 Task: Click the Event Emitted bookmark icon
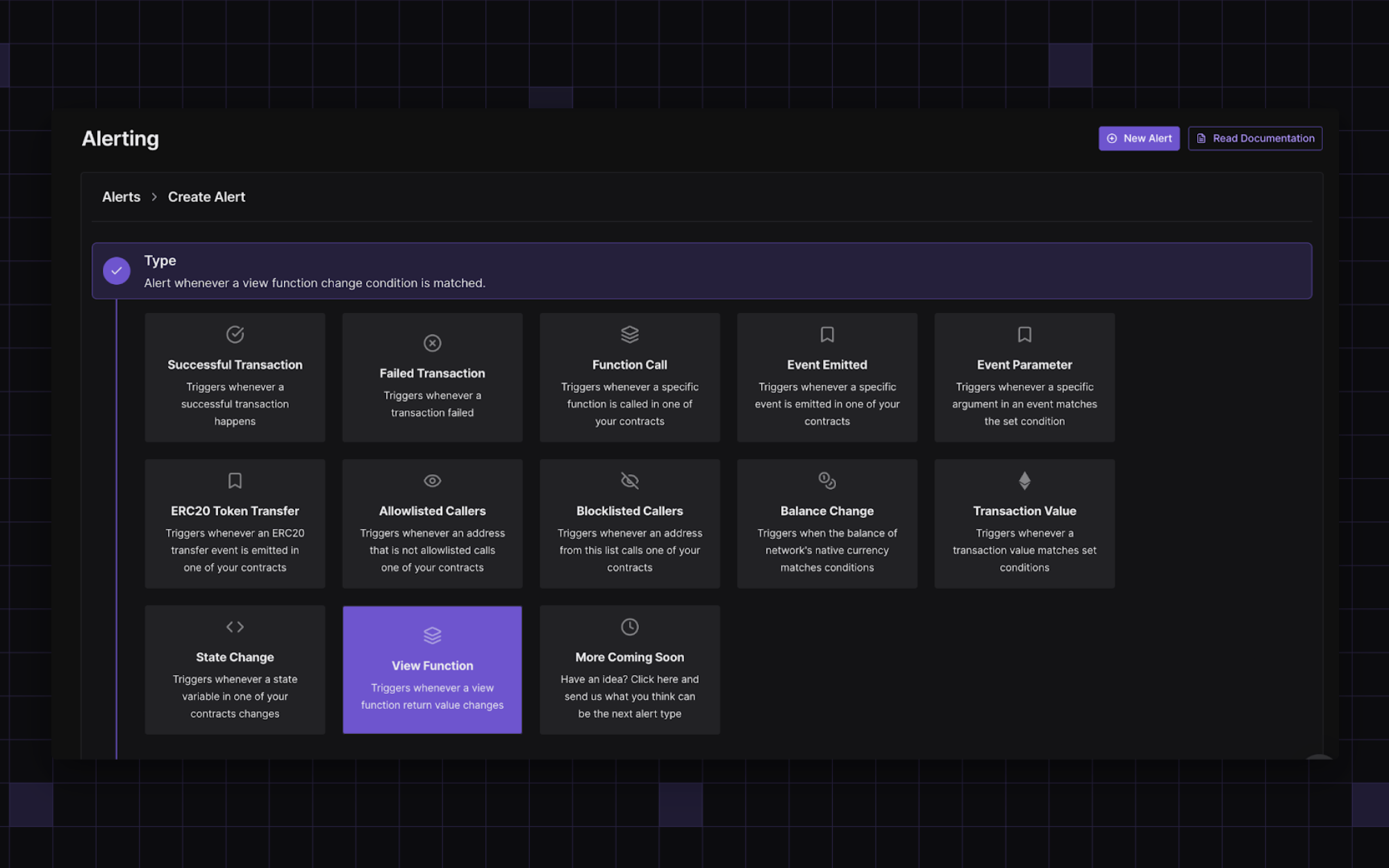pyautogui.click(x=826, y=334)
